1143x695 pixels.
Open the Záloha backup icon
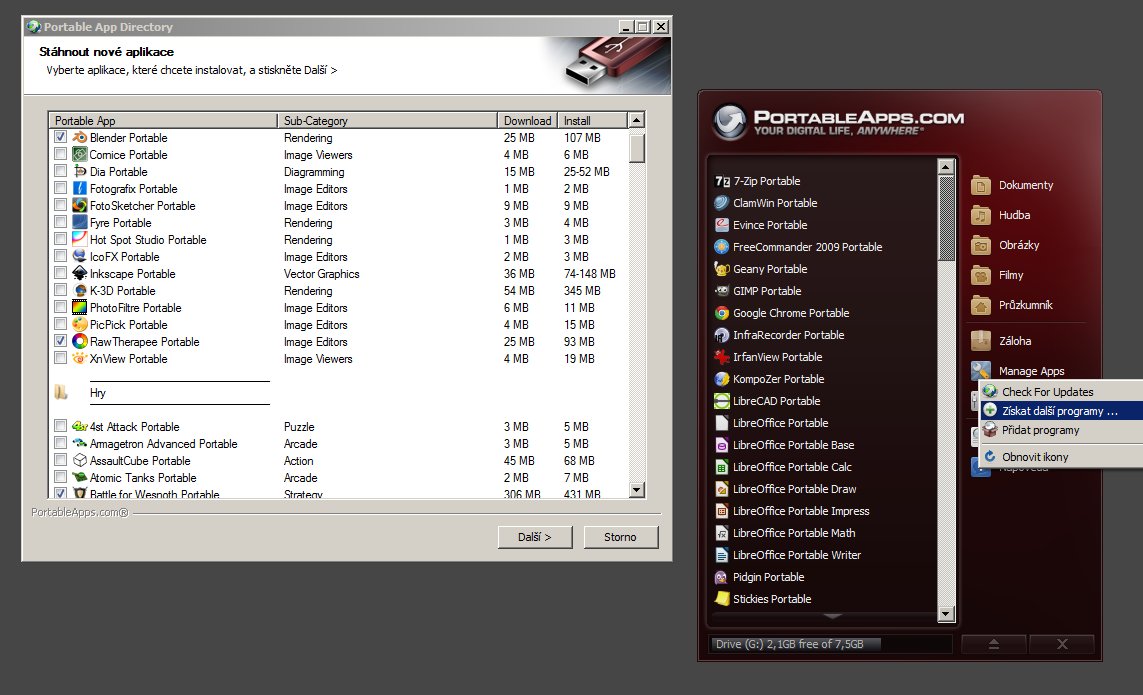pos(980,341)
